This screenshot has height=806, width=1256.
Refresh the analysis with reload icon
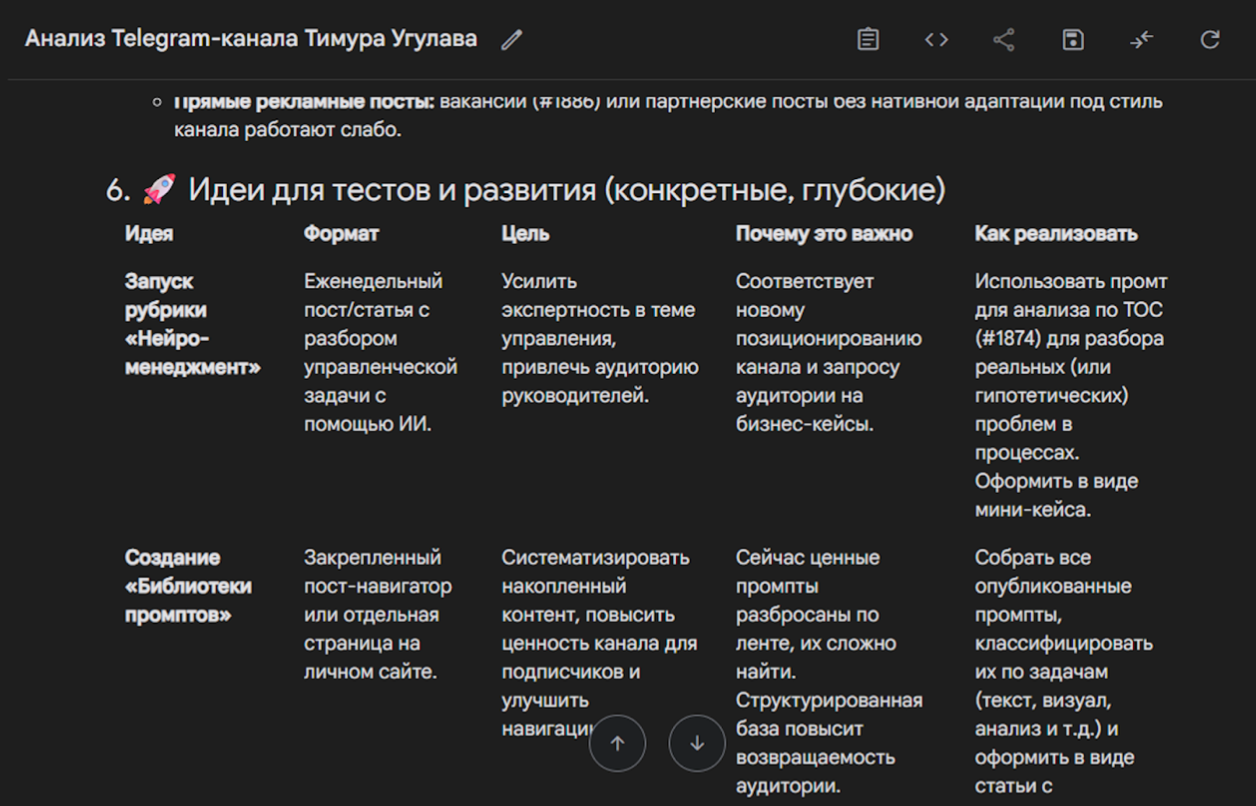pyautogui.click(x=1210, y=40)
